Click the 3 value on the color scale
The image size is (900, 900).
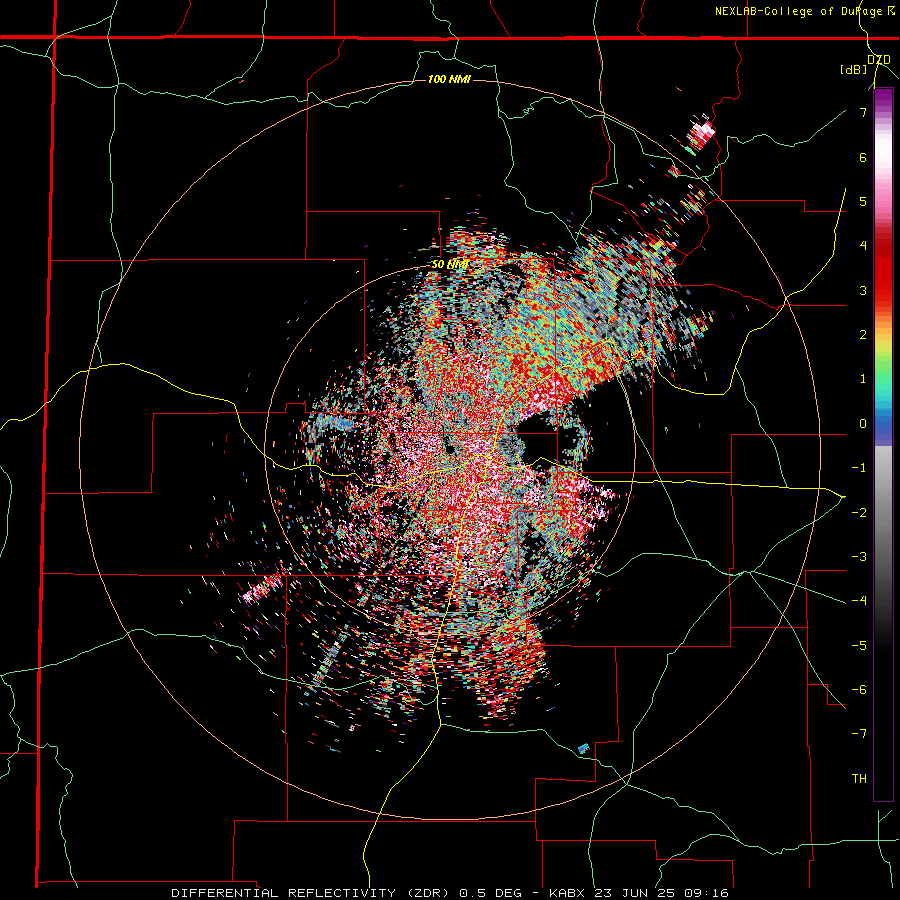863,290
